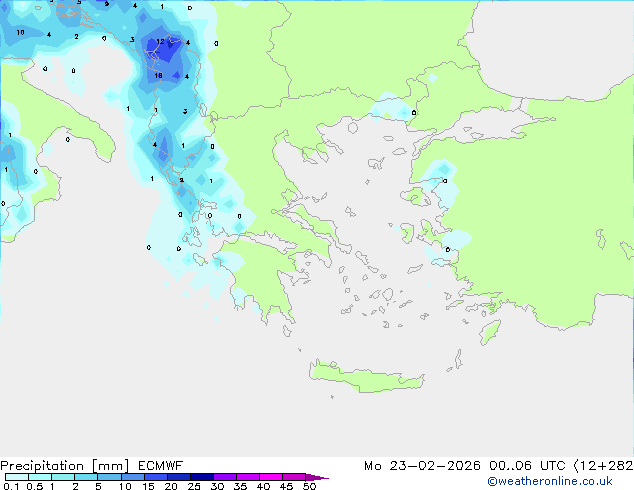Image resolution: width=634 pixels, height=490 pixels.
Task: Click the legend label '0.5'
Action: coord(35,486)
